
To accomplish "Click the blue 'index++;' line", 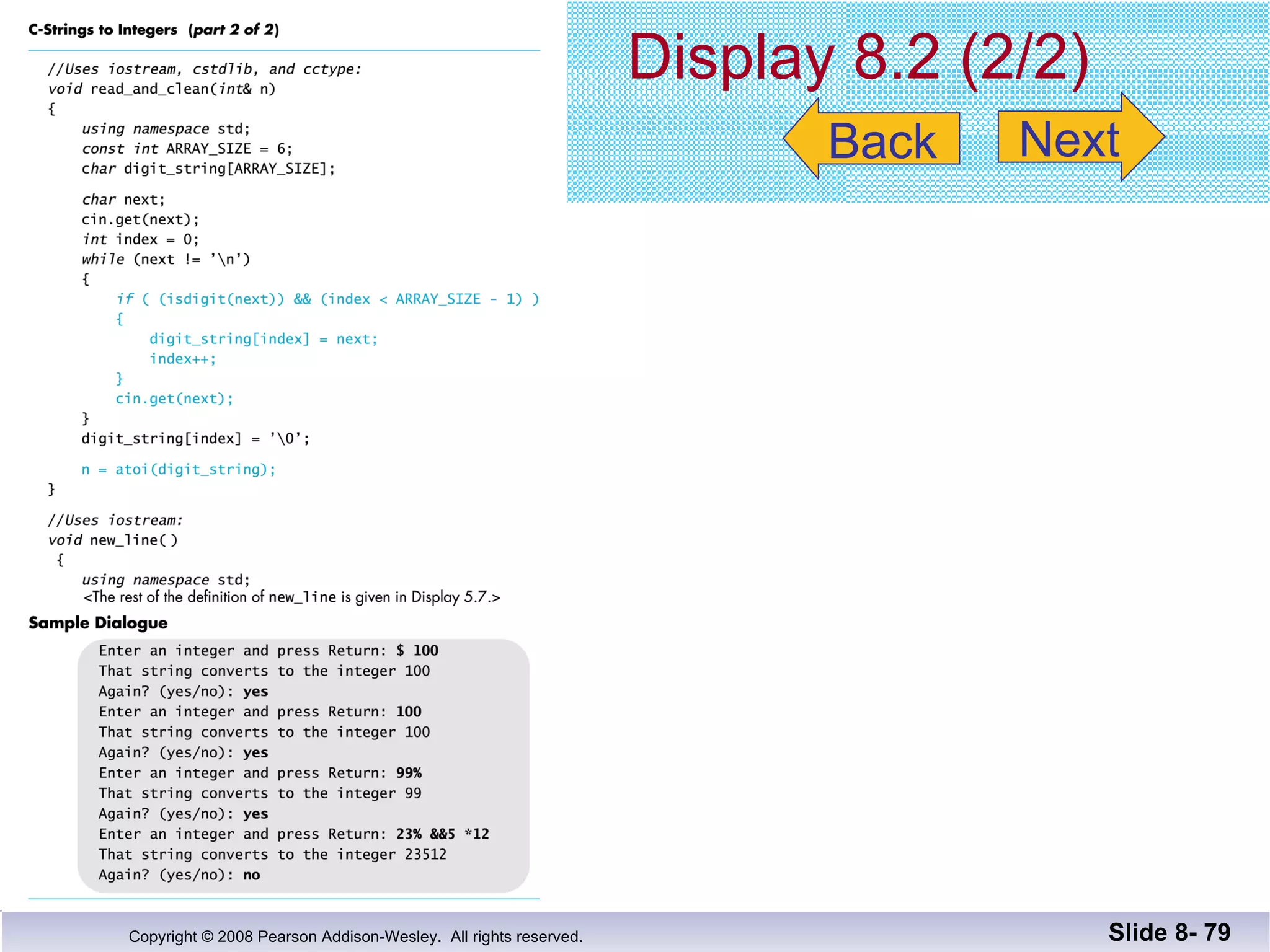I will point(183,359).
